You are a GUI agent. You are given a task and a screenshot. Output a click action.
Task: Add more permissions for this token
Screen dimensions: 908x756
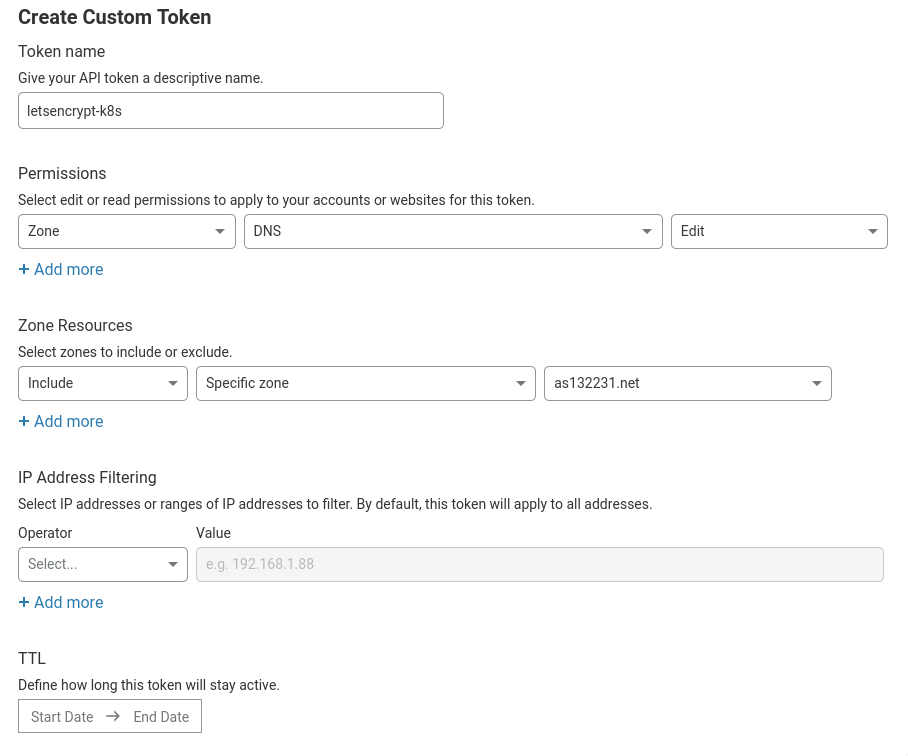pyautogui.click(x=60, y=269)
